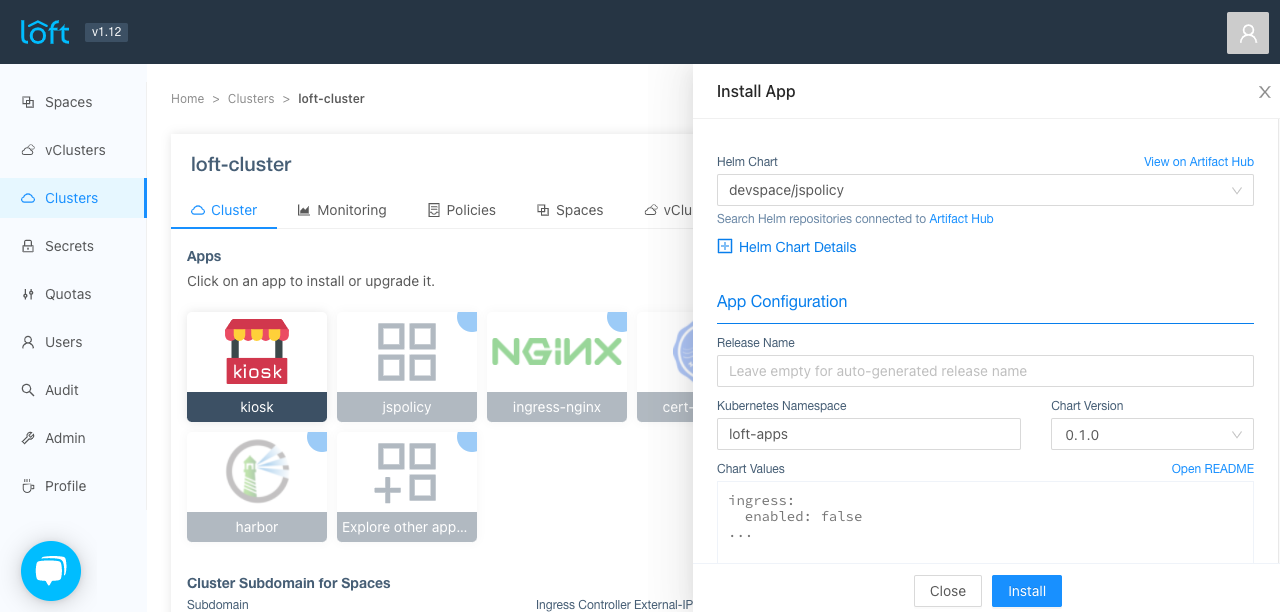Open the View on Artifact Hub link
Viewport: 1280px width, 612px height.
(x=1198, y=162)
